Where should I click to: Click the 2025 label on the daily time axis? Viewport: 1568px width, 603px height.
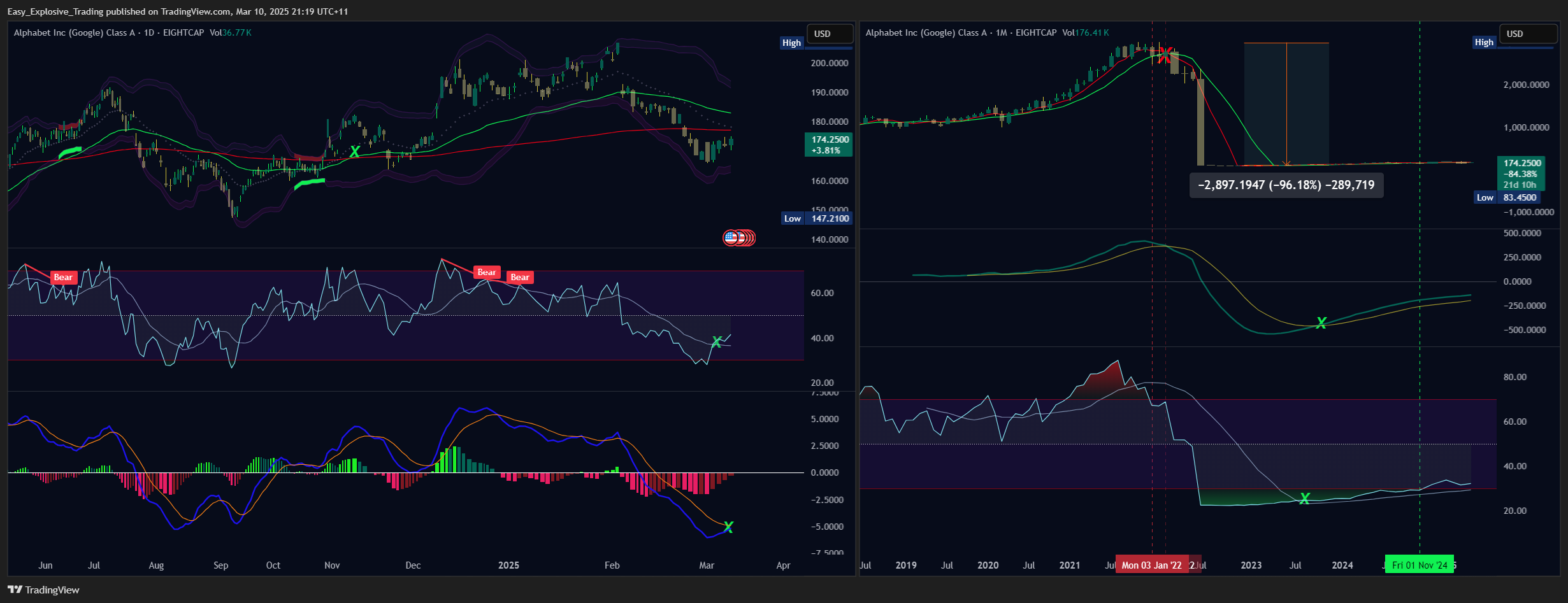[508, 565]
